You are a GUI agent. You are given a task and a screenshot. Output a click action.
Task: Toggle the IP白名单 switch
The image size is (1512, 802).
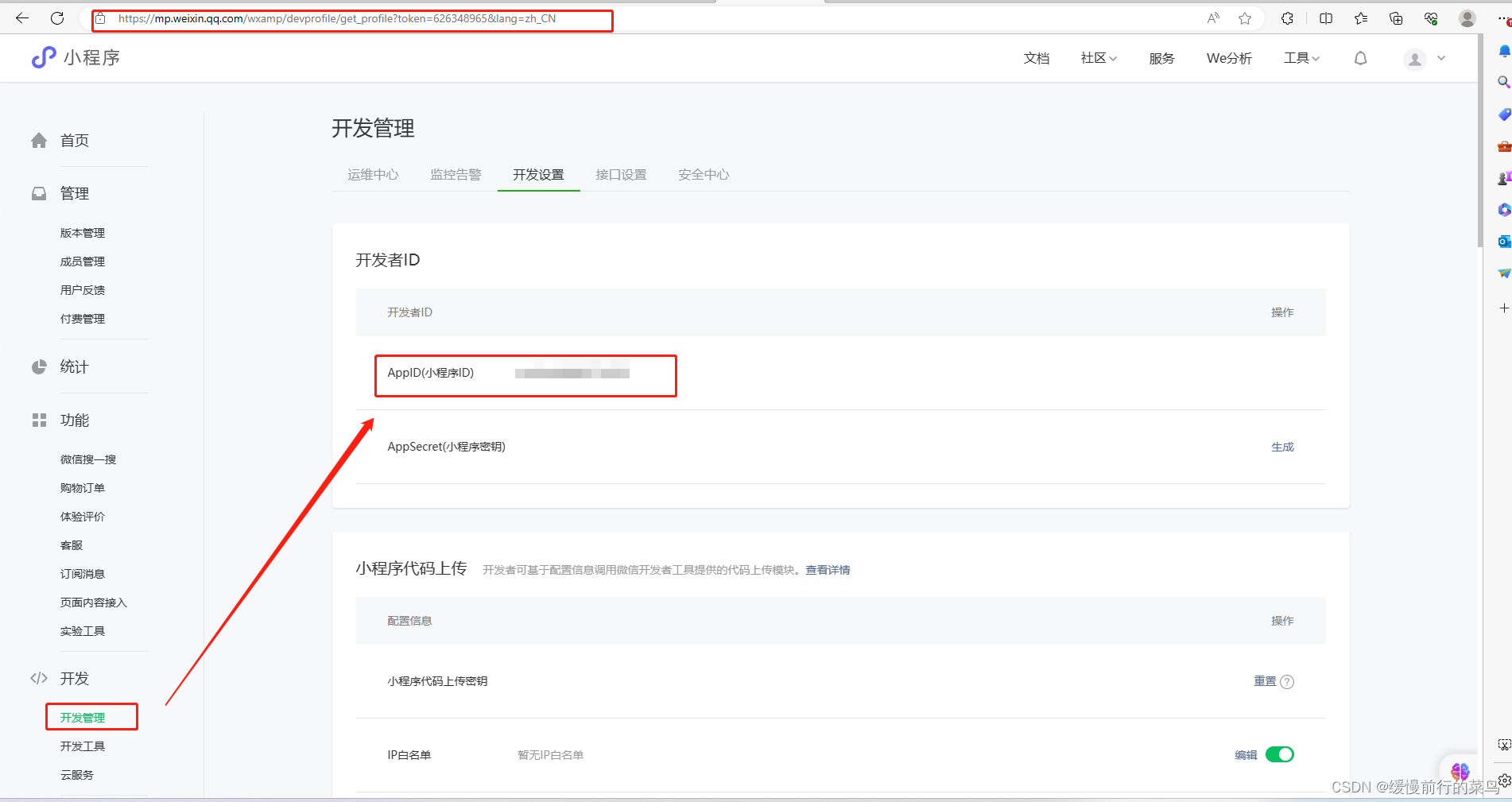tap(1280, 754)
